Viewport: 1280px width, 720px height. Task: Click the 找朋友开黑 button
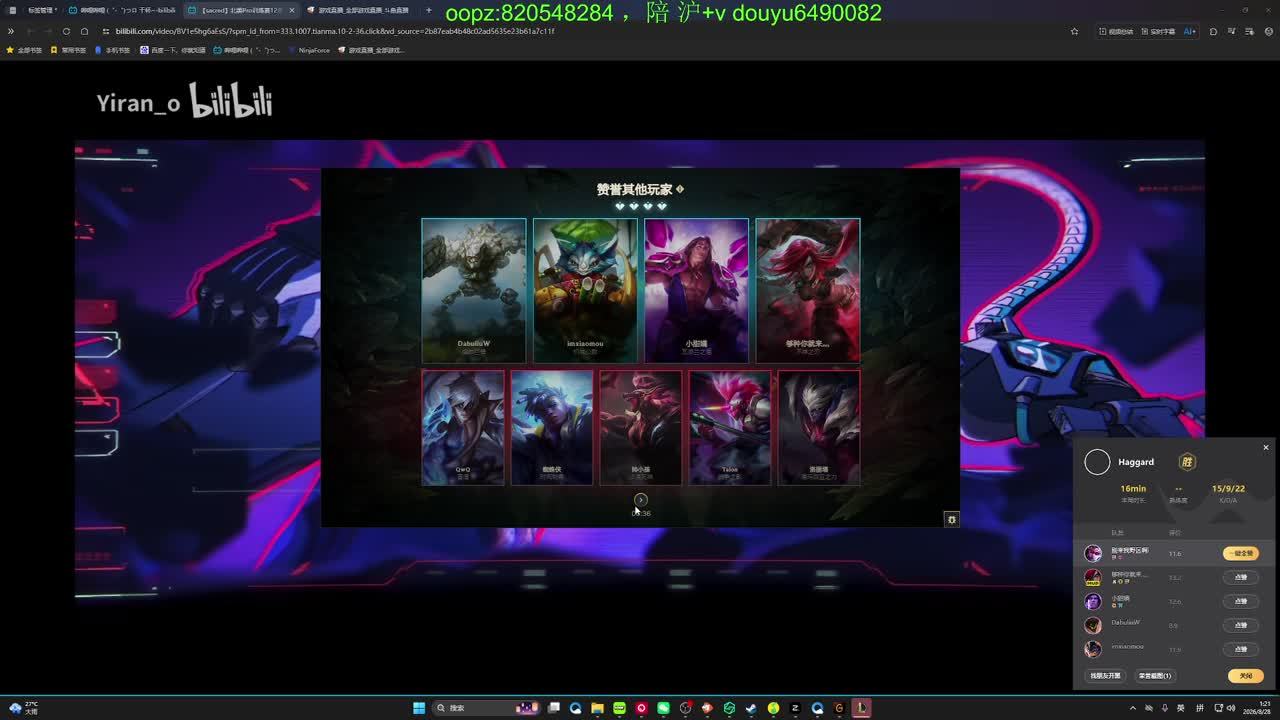coord(1105,676)
